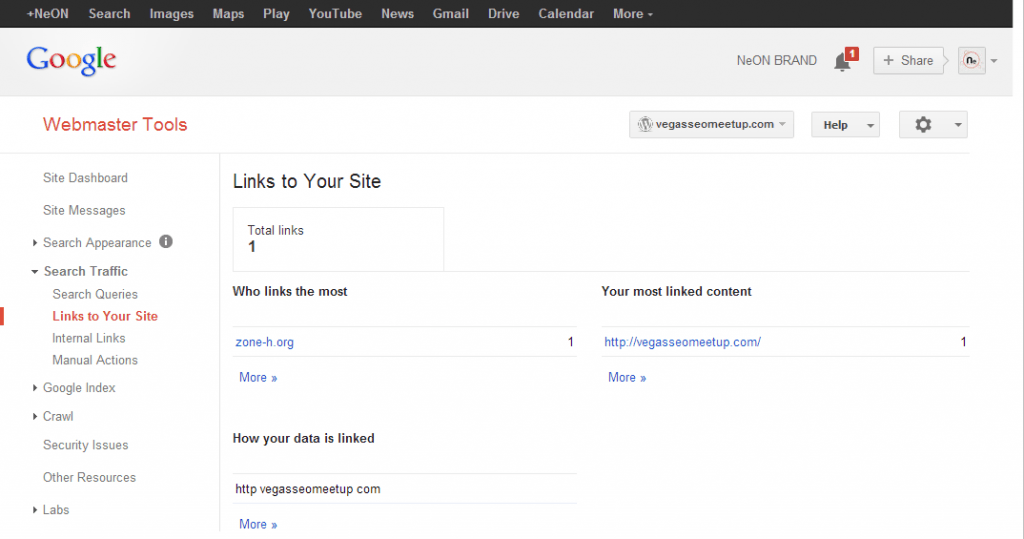Open the dropdown arrow beside the gear
The image size is (1024, 539).
957,125
